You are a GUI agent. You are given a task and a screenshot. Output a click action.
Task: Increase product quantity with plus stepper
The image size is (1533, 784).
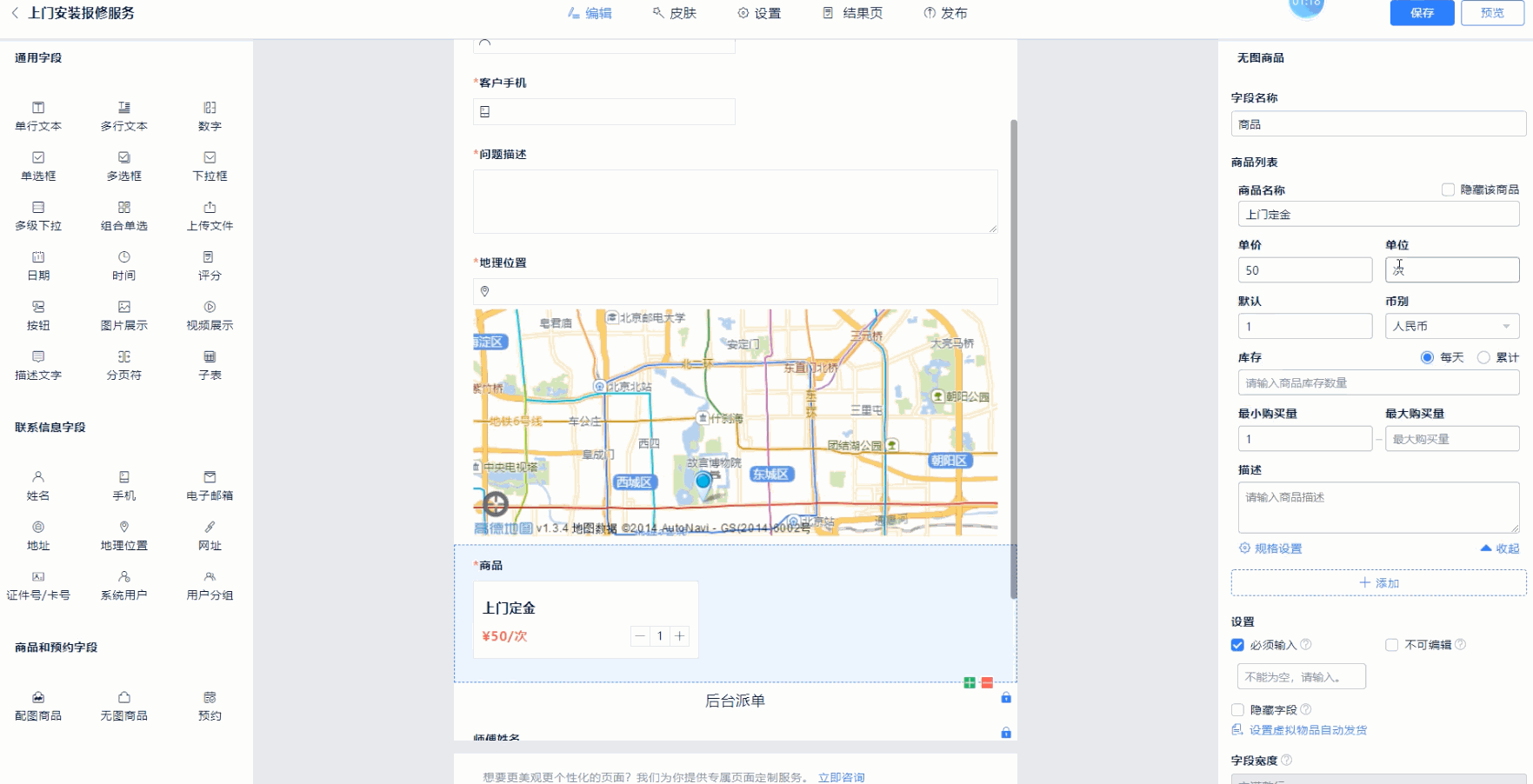679,636
